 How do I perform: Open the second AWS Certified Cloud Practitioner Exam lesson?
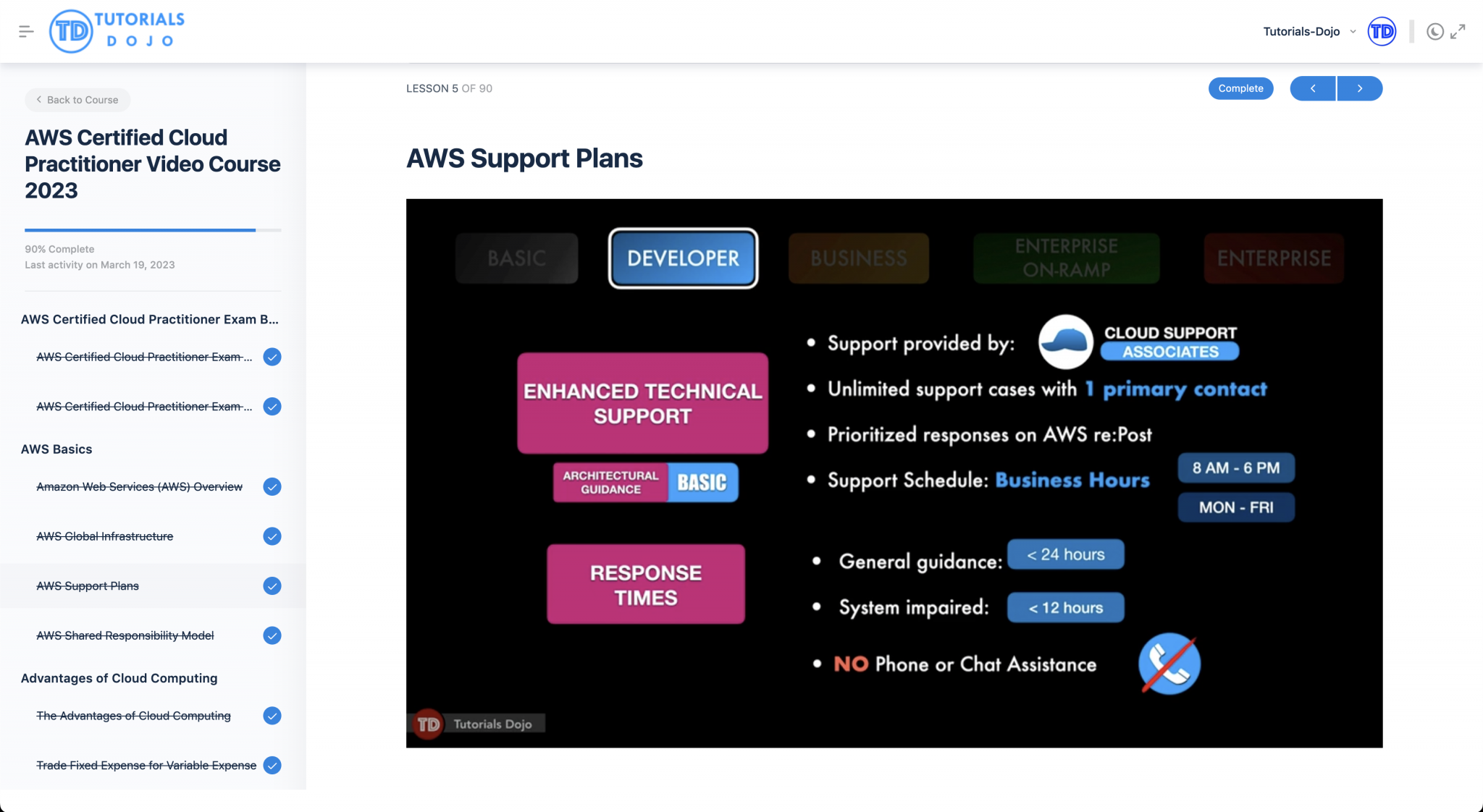[144, 407]
